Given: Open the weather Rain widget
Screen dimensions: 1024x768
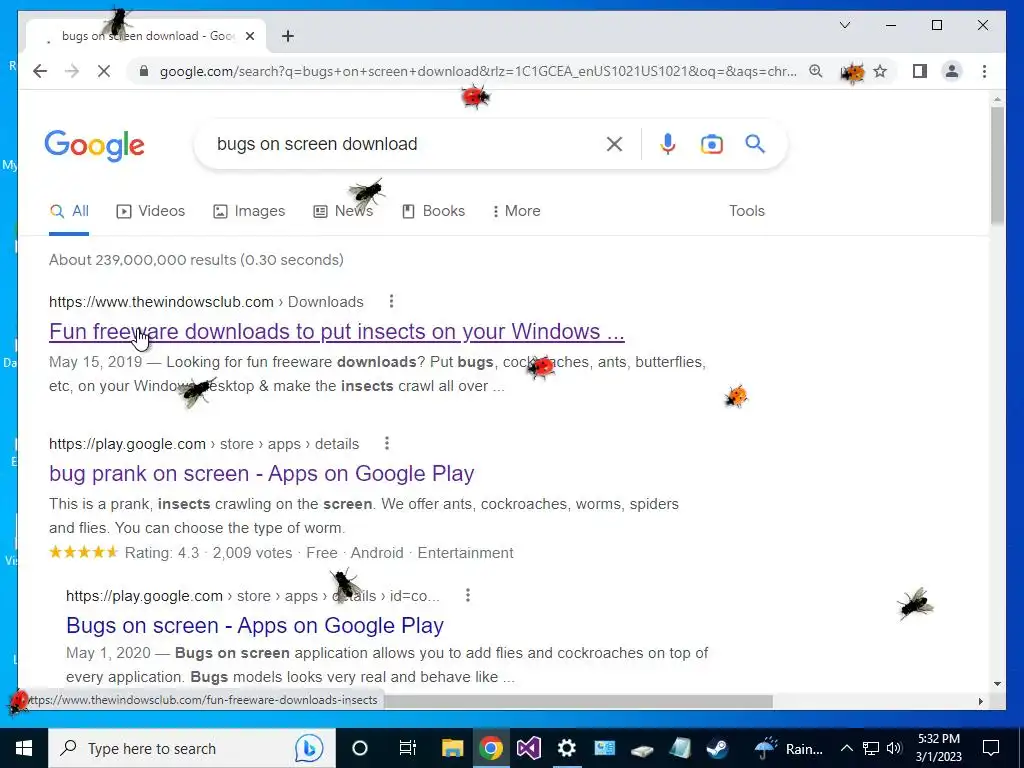Looking at the screenshot, I should [x=789, y=748].
